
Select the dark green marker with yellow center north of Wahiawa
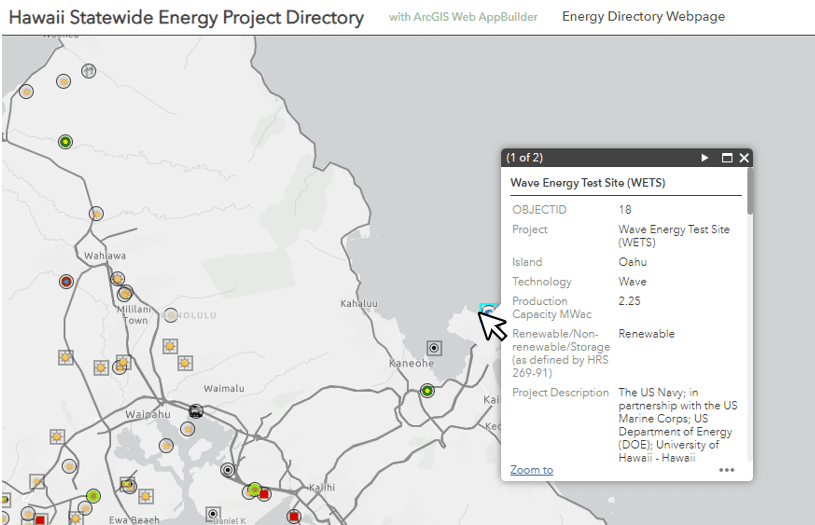[x=65, y=141]
